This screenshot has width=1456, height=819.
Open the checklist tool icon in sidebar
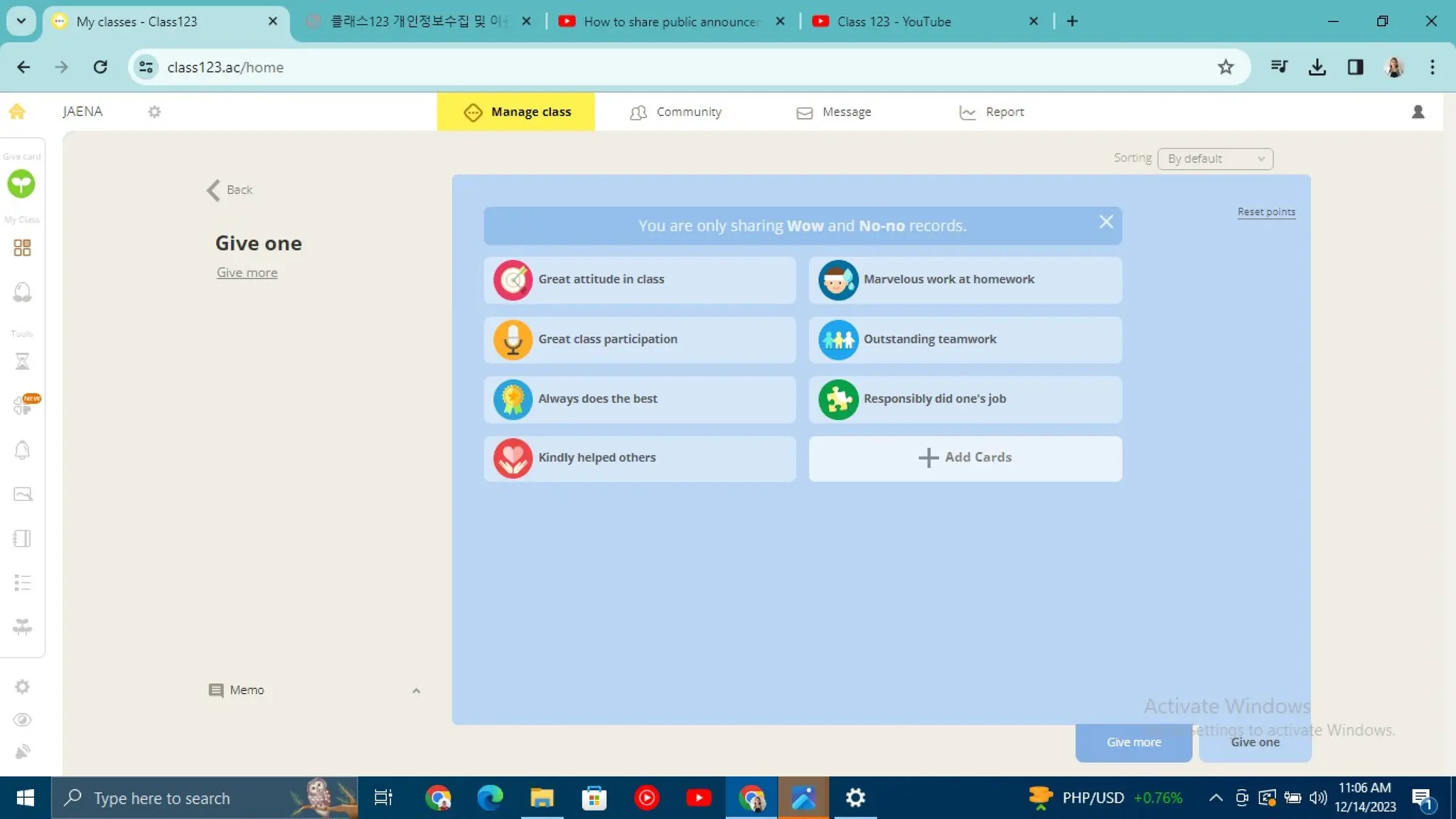point(22,583)
